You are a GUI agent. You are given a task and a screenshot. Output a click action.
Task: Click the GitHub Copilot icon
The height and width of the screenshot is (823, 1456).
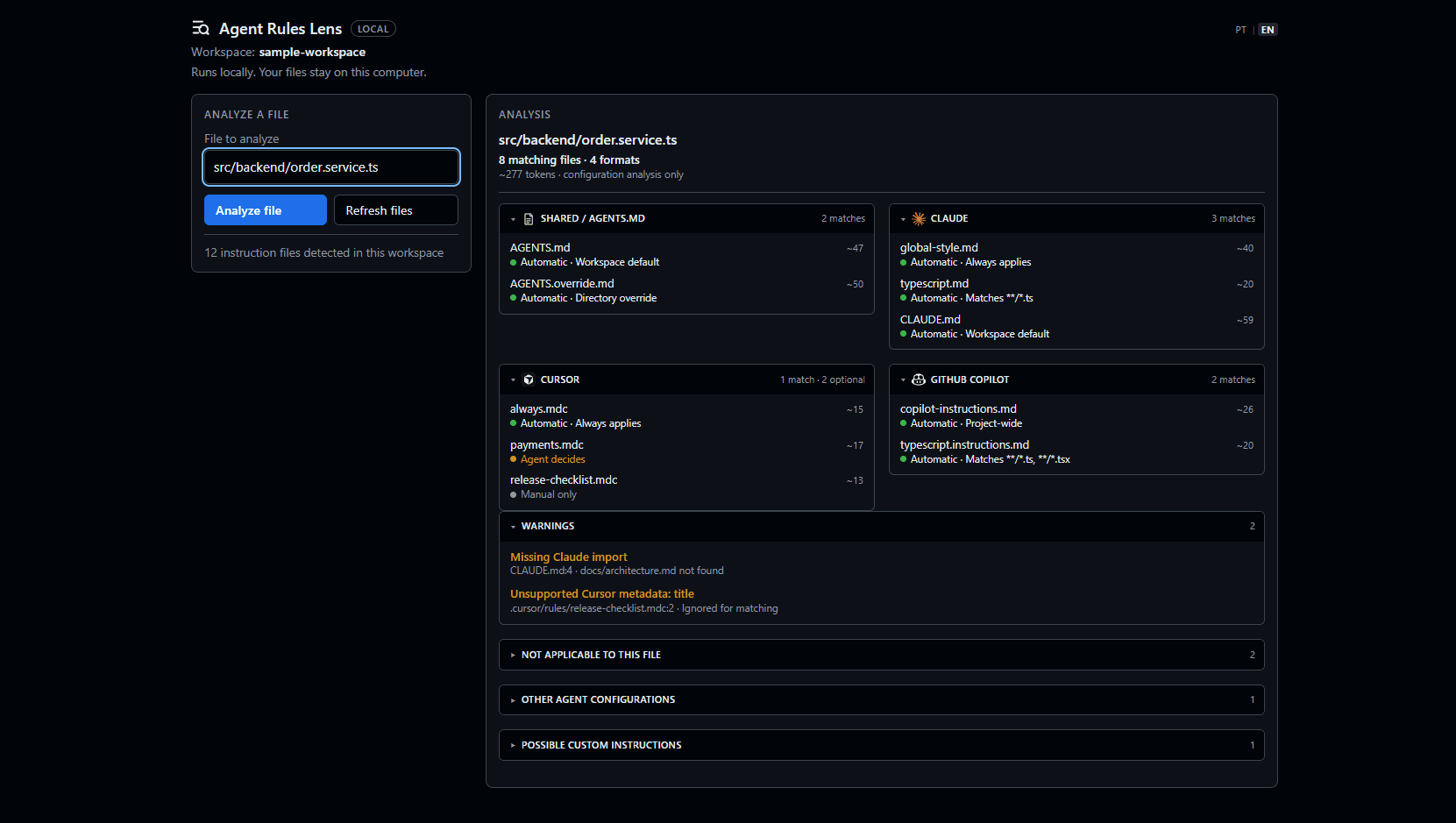(x=919, y=380)
